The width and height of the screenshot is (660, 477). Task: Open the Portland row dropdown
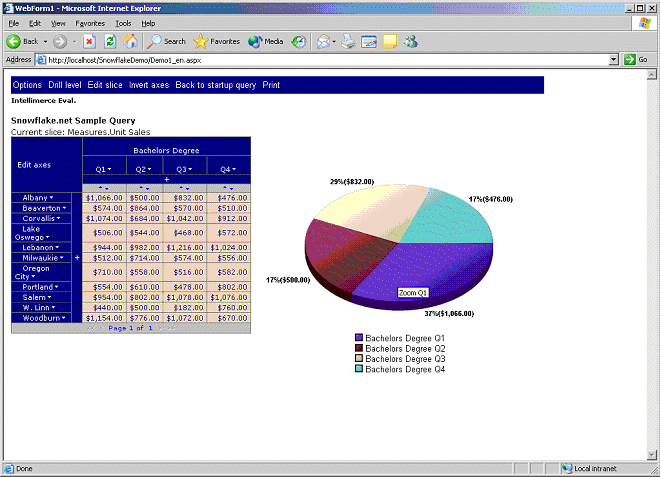click(x=56, y=287)
